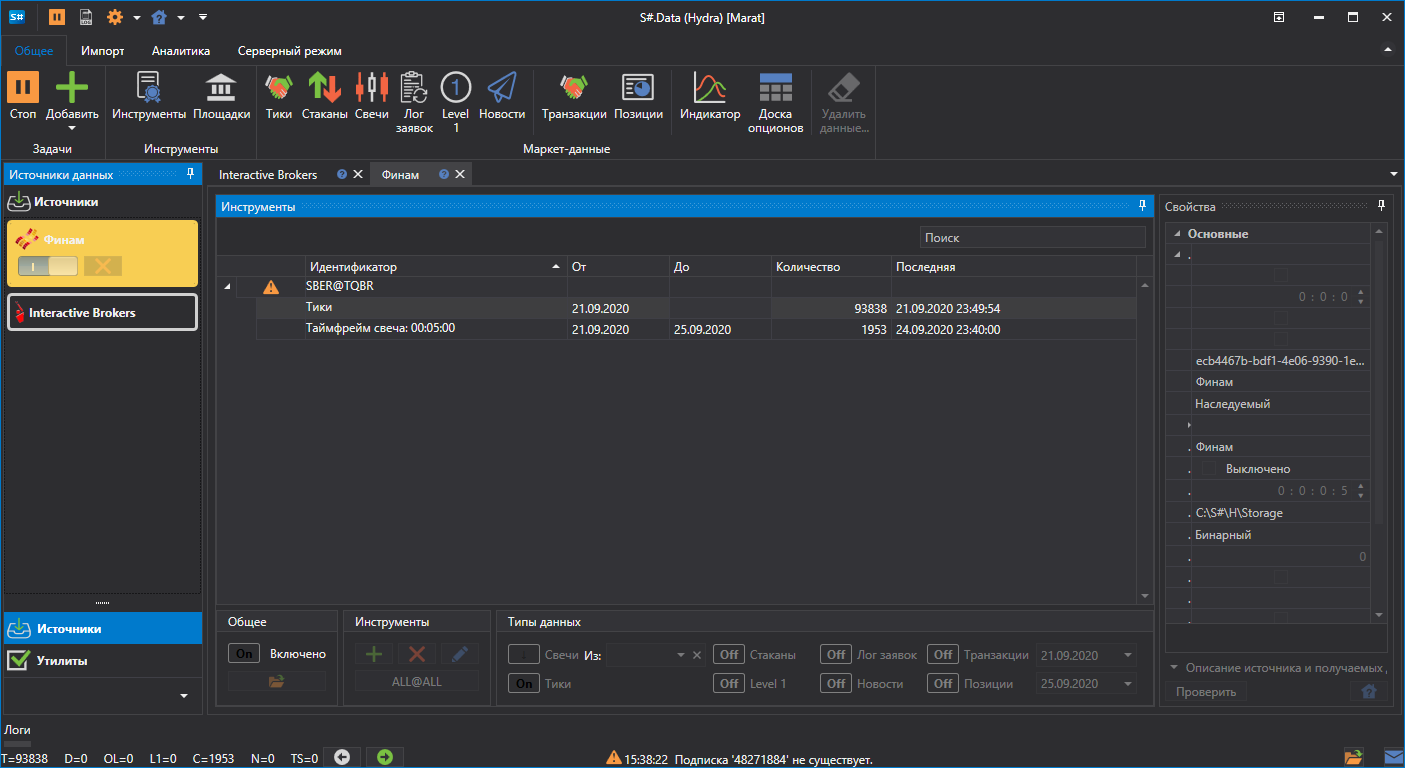Click the pin icon of Свойства panel
This screenshot has width=1405, height=768.
tap(1381, 206)
